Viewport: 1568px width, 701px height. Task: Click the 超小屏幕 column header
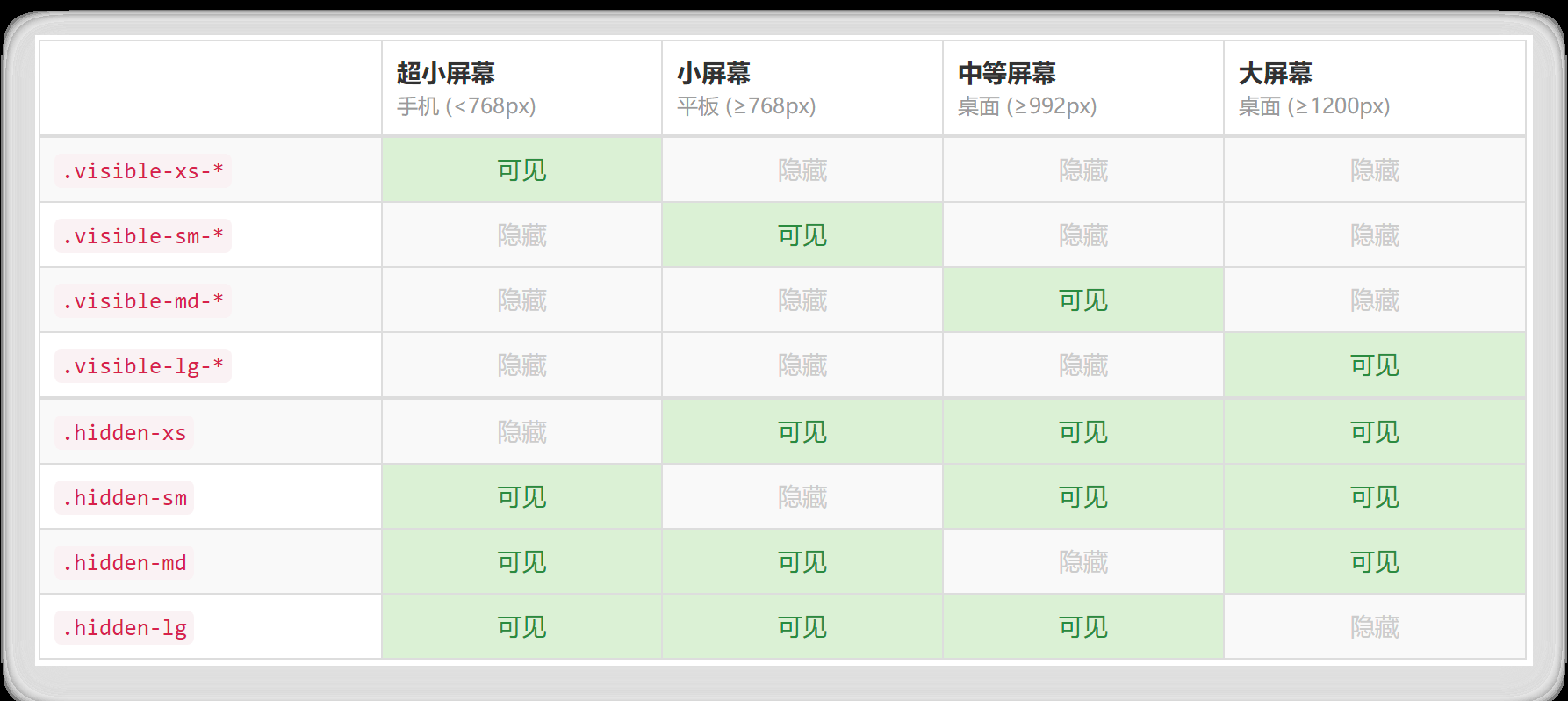tap(521, 88)
